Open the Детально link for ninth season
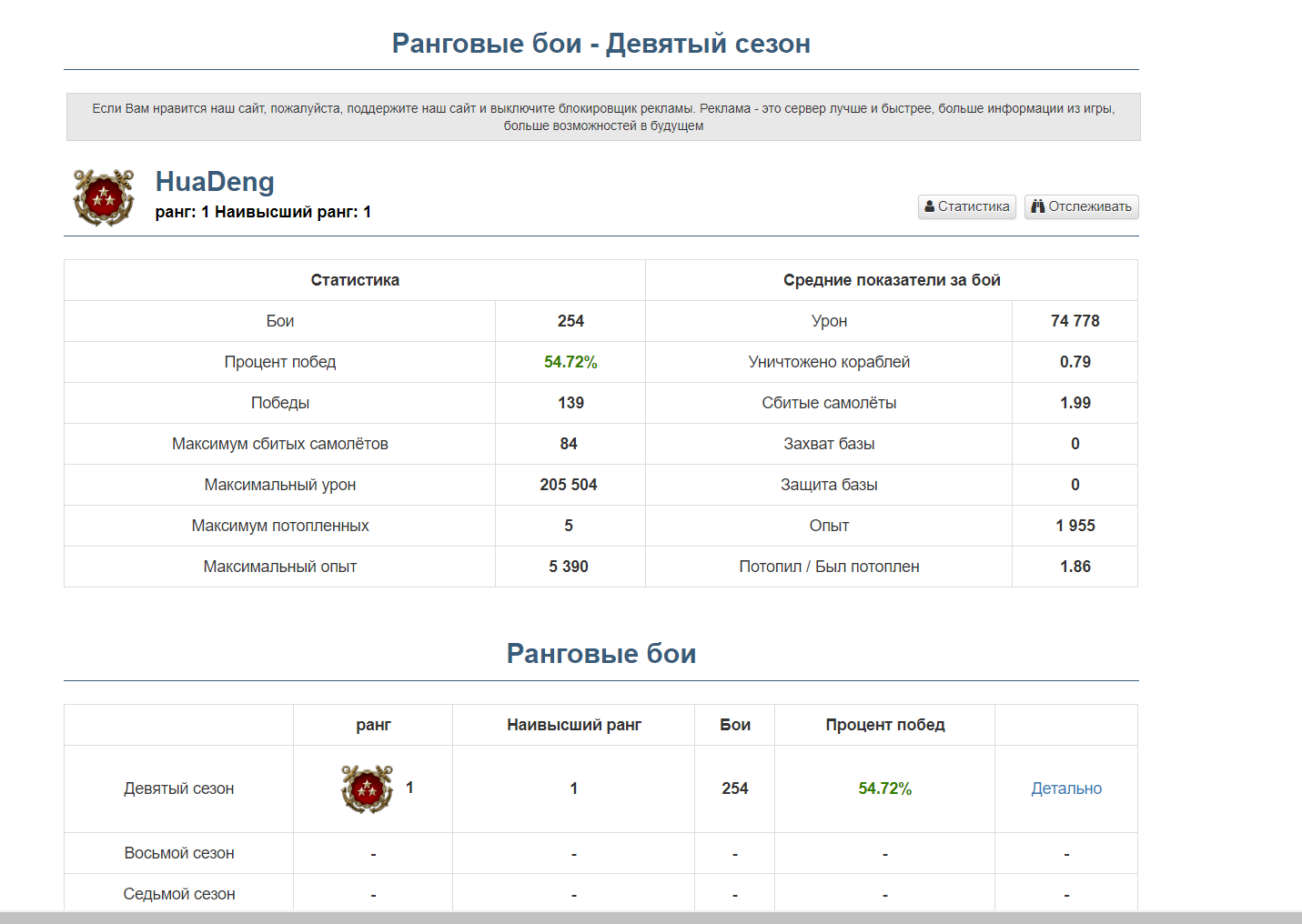 (x=1065, y=788)
